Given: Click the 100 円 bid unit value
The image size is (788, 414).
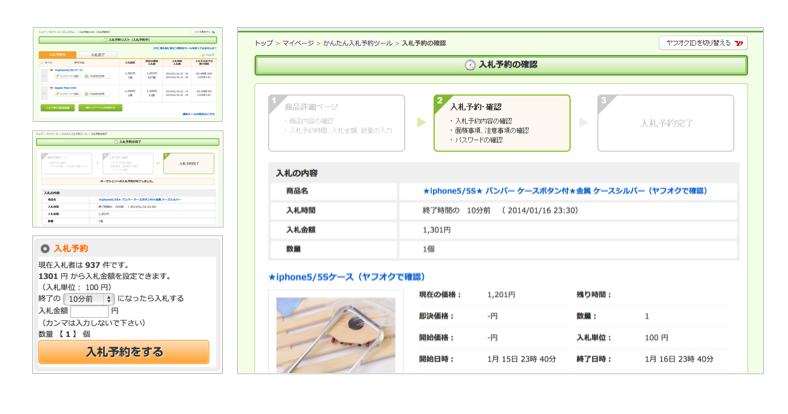Looking at the screenshot, I should [x=656, y=338].
